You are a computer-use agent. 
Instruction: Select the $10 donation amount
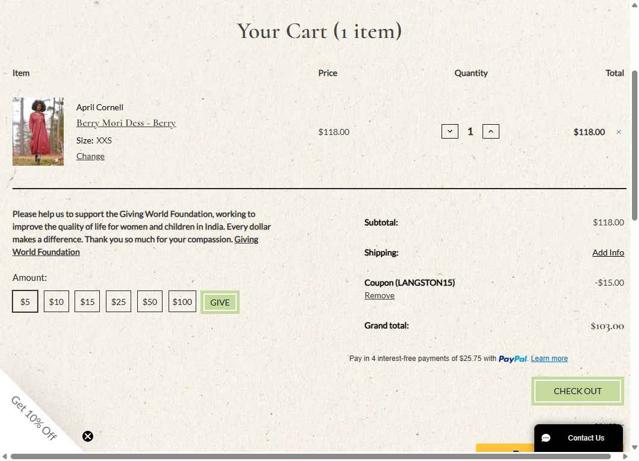coord(56,302)
